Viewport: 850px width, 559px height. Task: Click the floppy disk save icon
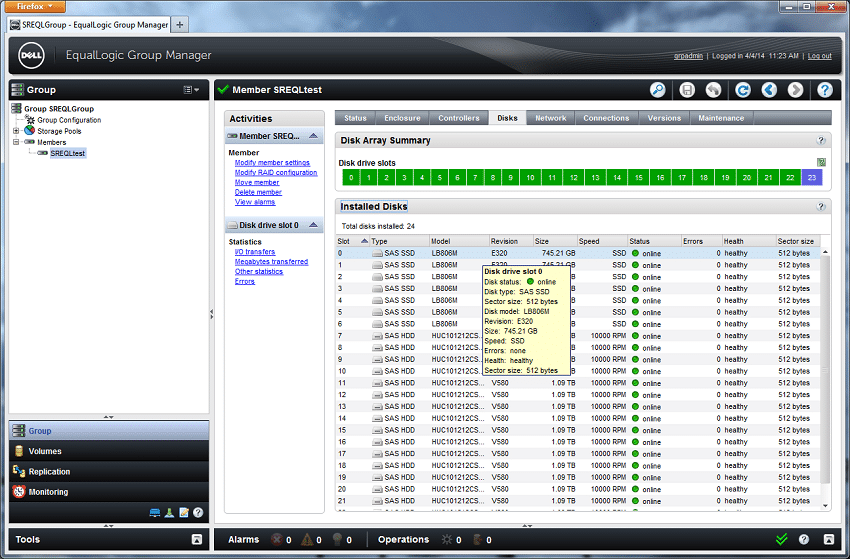pos(687,90)
